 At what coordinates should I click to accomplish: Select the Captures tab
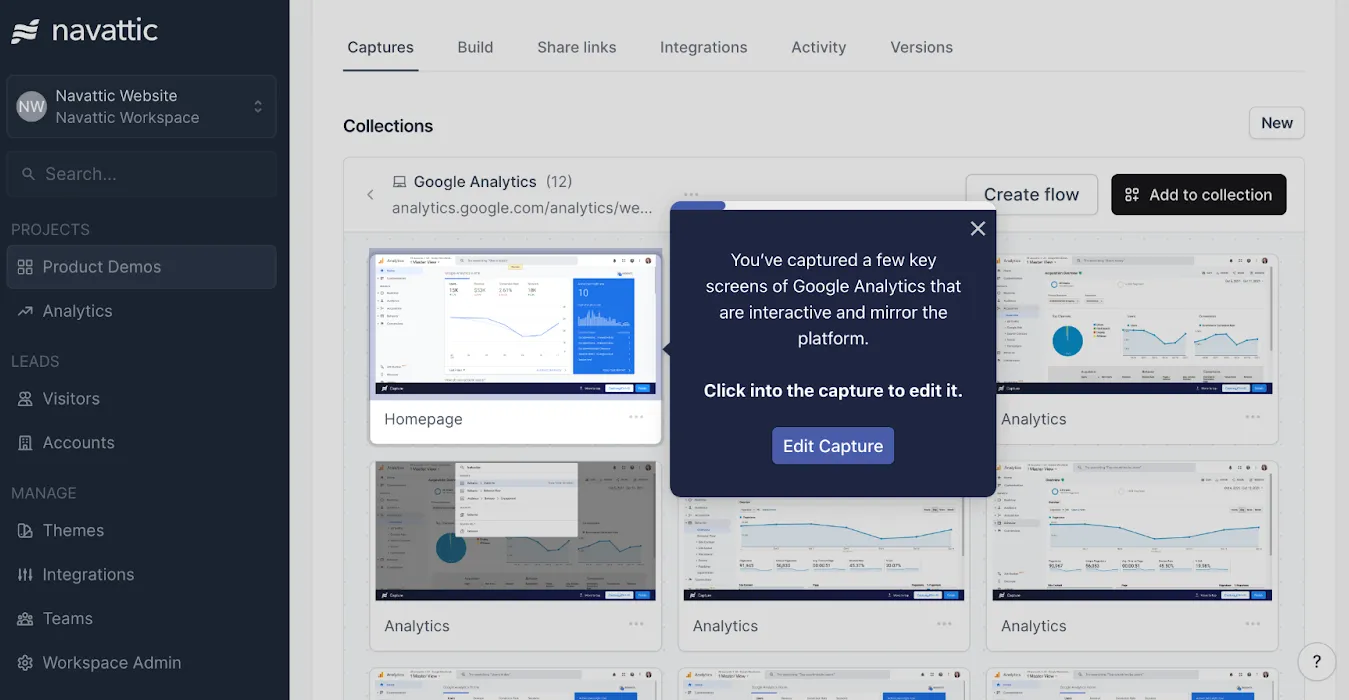(x=380, y=47)
